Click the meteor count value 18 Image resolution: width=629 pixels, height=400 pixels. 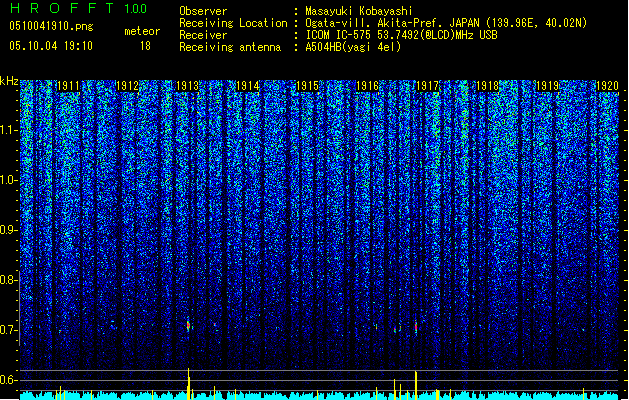click(x=145, y=46)
